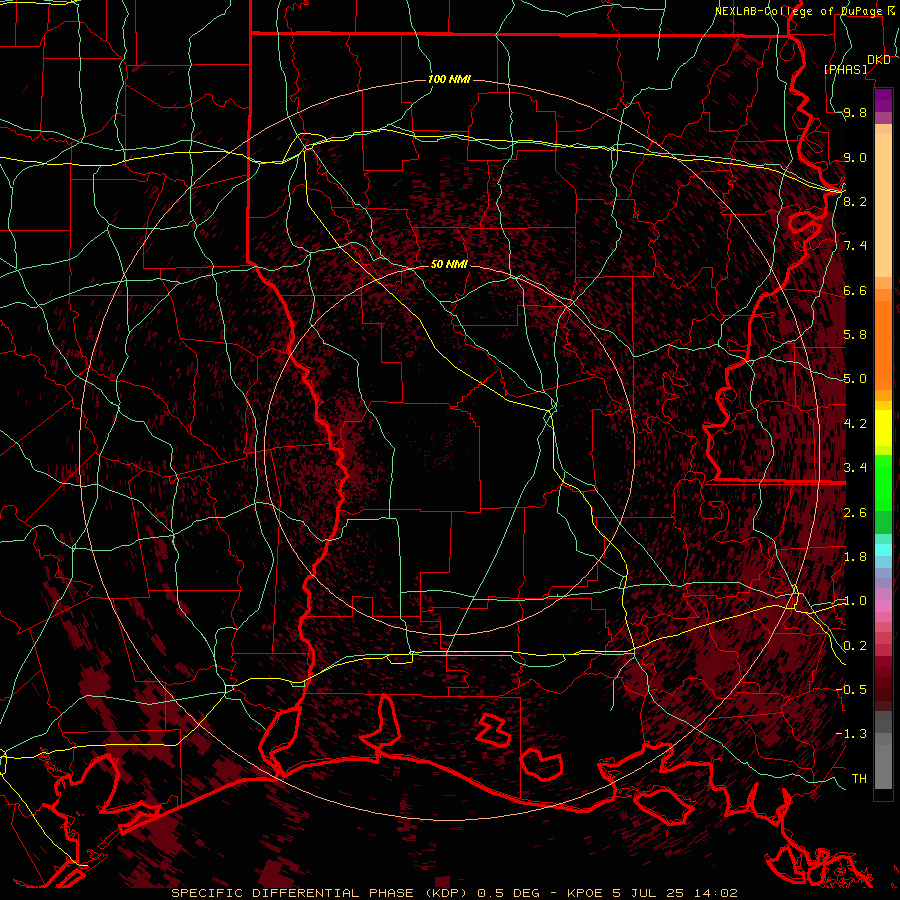900x900 pixels.
Task: Click the -1.3 legend value
Action: 851,734
